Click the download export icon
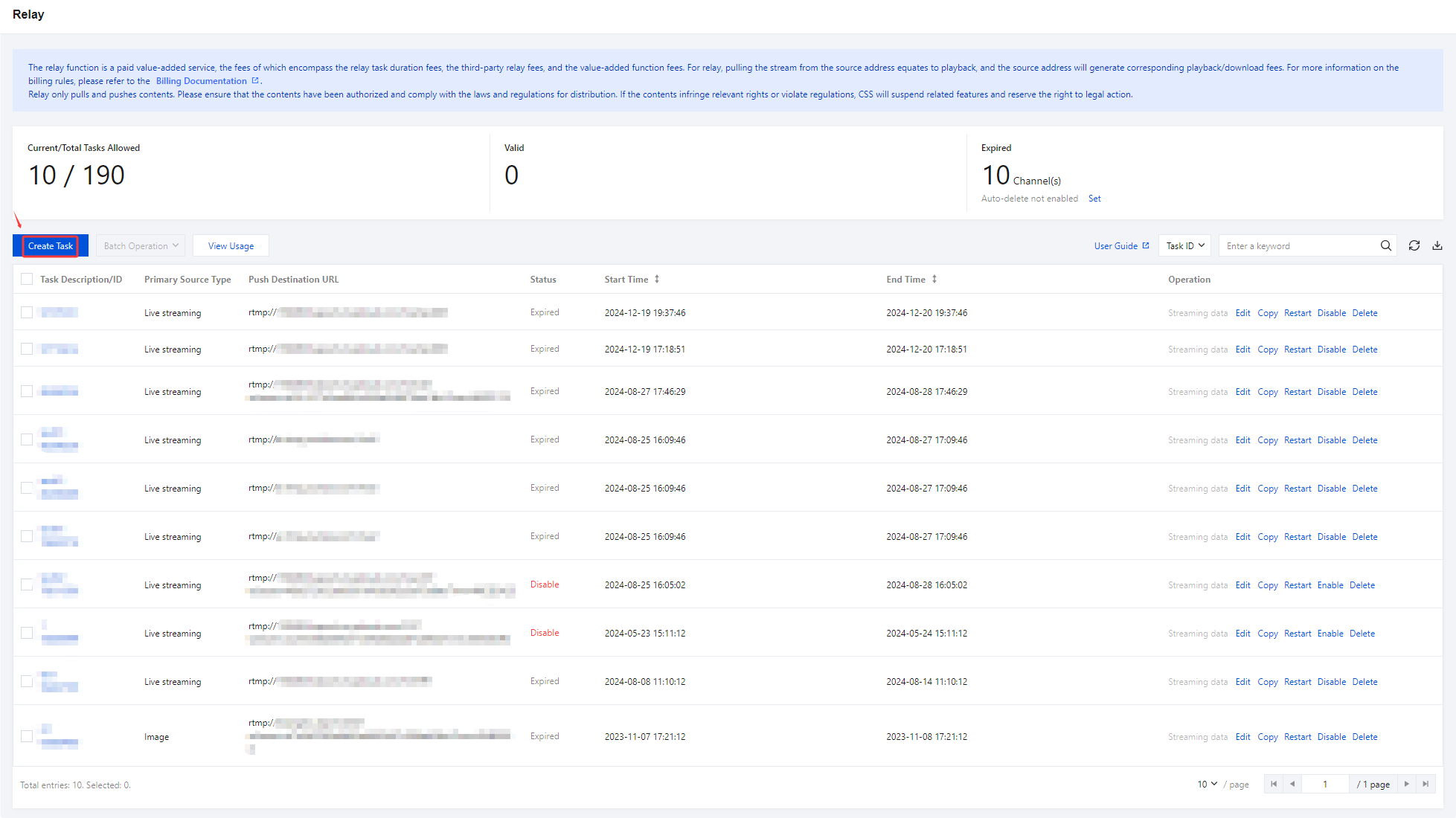The height and width of the screenshot is (818, 1456). point(1437,246)
